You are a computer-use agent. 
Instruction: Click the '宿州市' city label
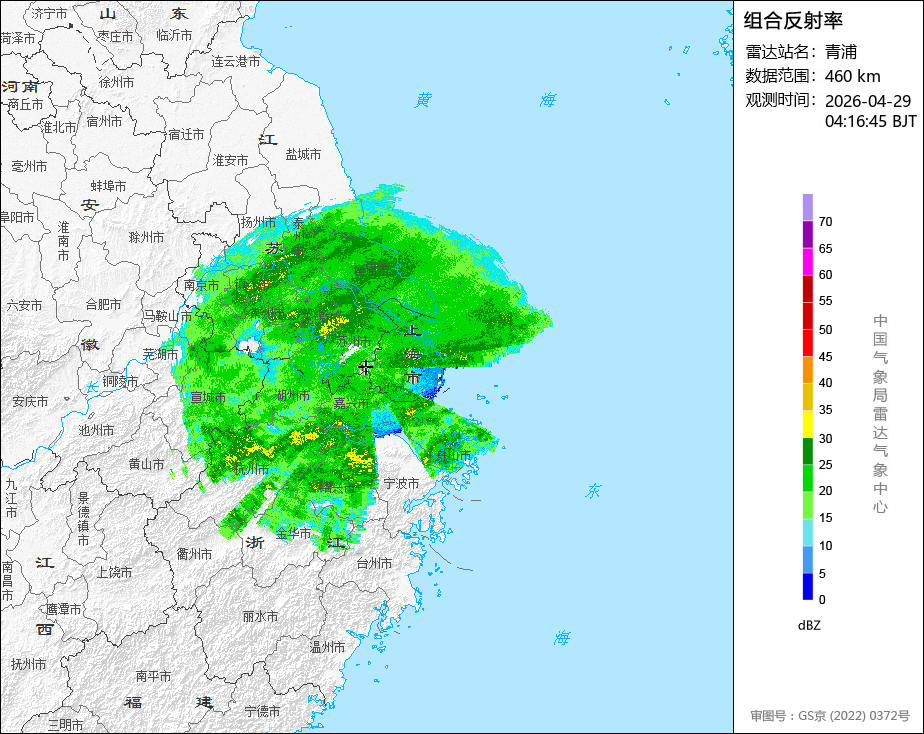tap(104, 121)
